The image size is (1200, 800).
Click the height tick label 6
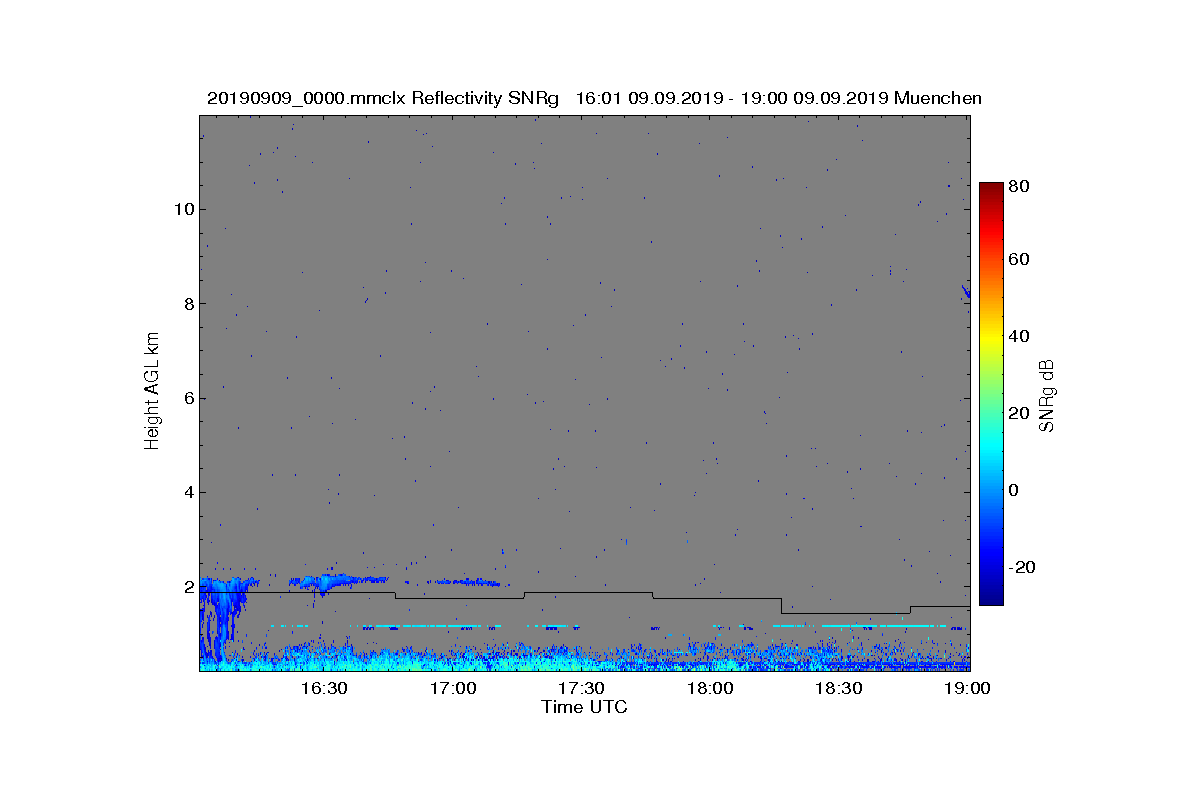[188, 398]
